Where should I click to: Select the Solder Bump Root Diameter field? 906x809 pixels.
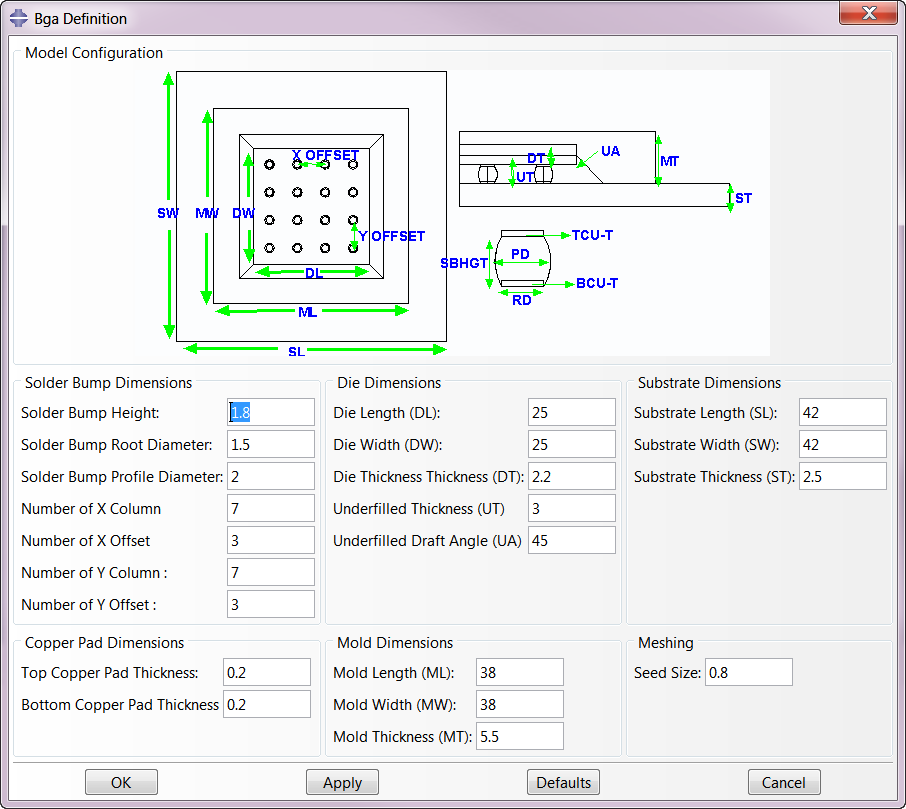tap(271, 444)
